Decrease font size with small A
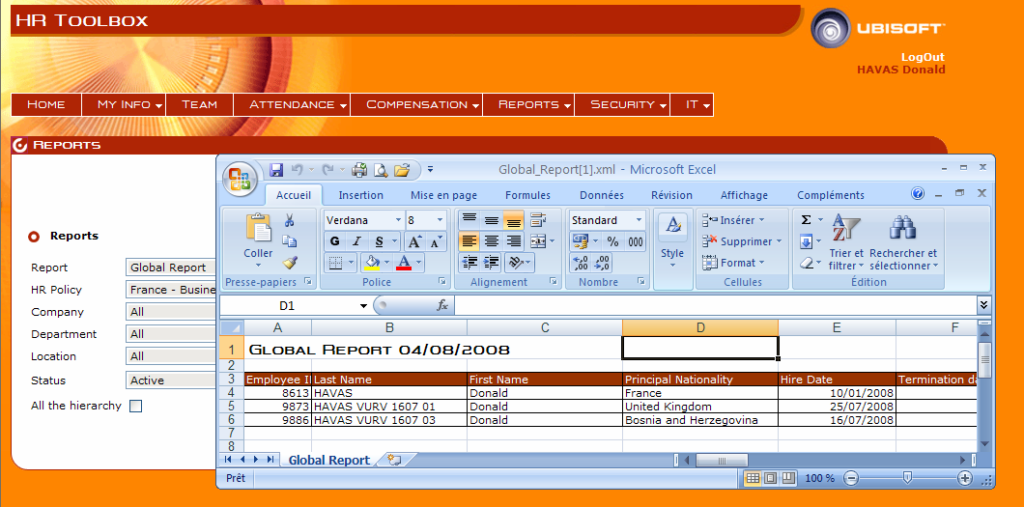This screenshot has width=1024, height=507. pos(435,241)
